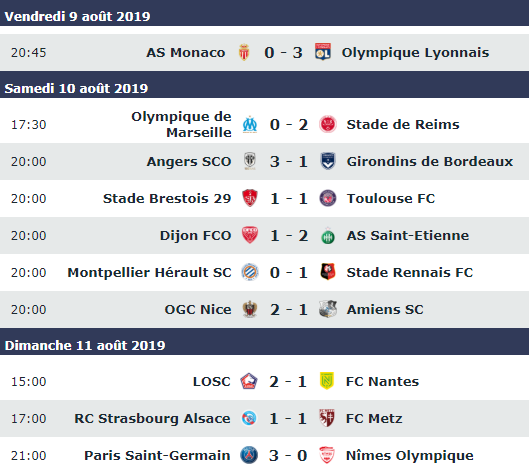Select the FC Nantes yellow crest

pos(327,381)
